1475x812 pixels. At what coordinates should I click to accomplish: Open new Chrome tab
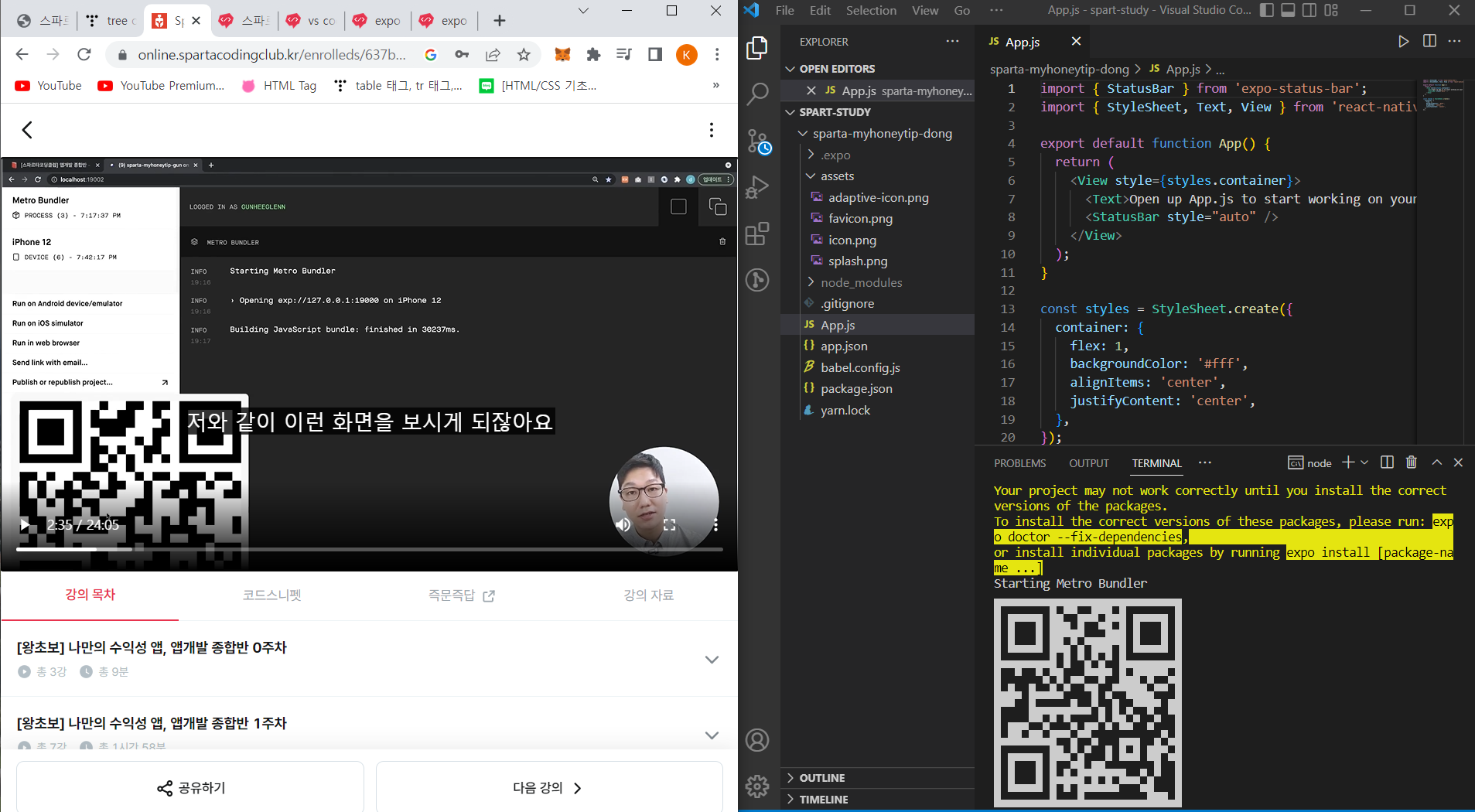(500, 21)
